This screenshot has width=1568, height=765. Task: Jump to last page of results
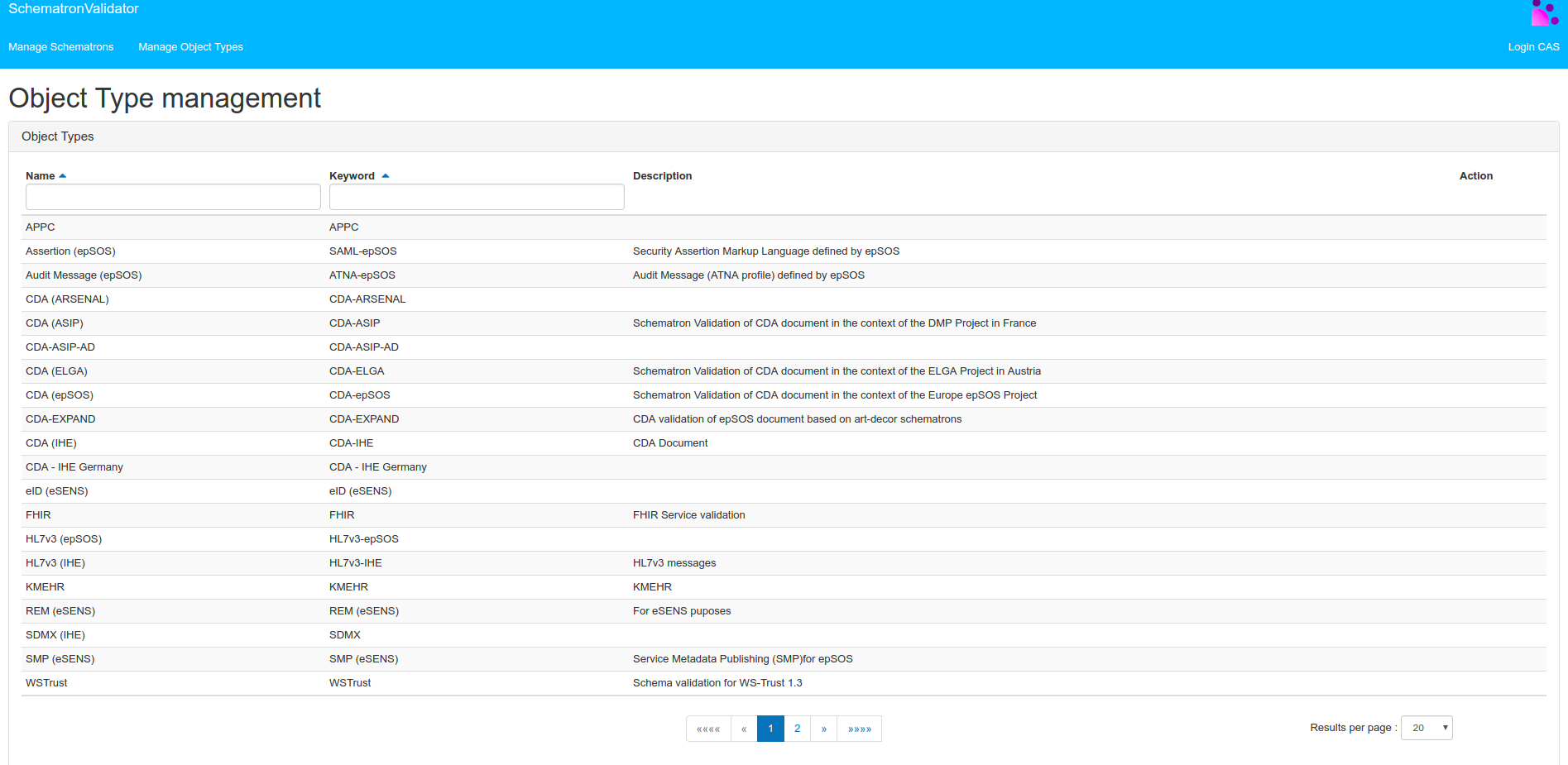coord(859,729)
